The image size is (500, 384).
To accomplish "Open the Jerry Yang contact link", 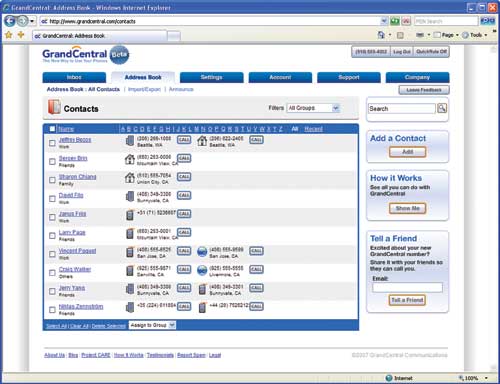I will click(72, 288).
